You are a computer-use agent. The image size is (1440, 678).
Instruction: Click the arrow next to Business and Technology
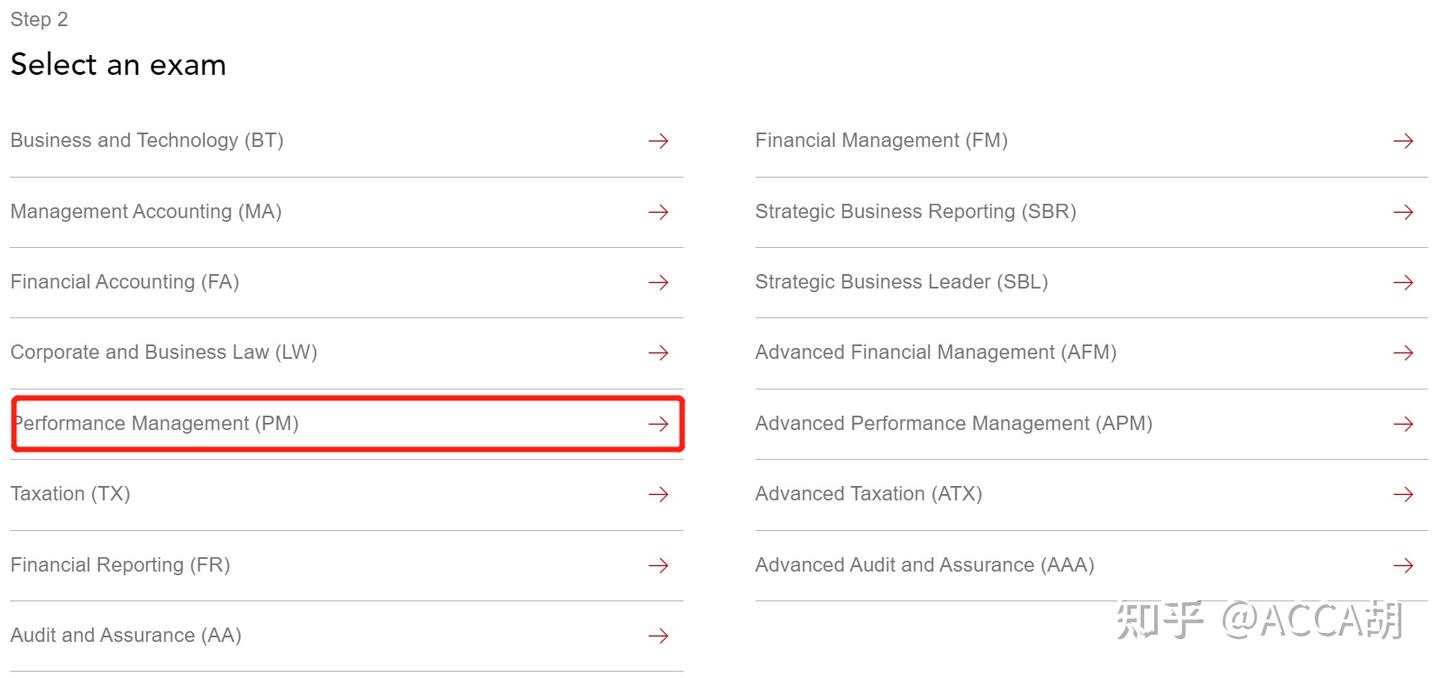[x=658, y=141]
